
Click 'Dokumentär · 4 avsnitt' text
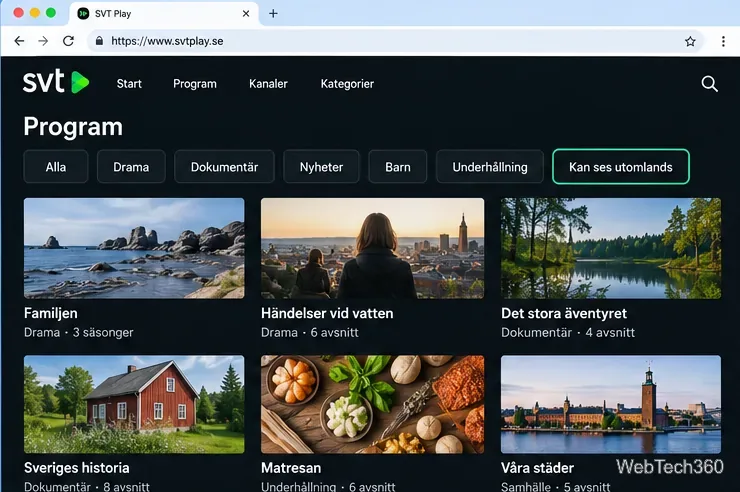pos(568,333)
